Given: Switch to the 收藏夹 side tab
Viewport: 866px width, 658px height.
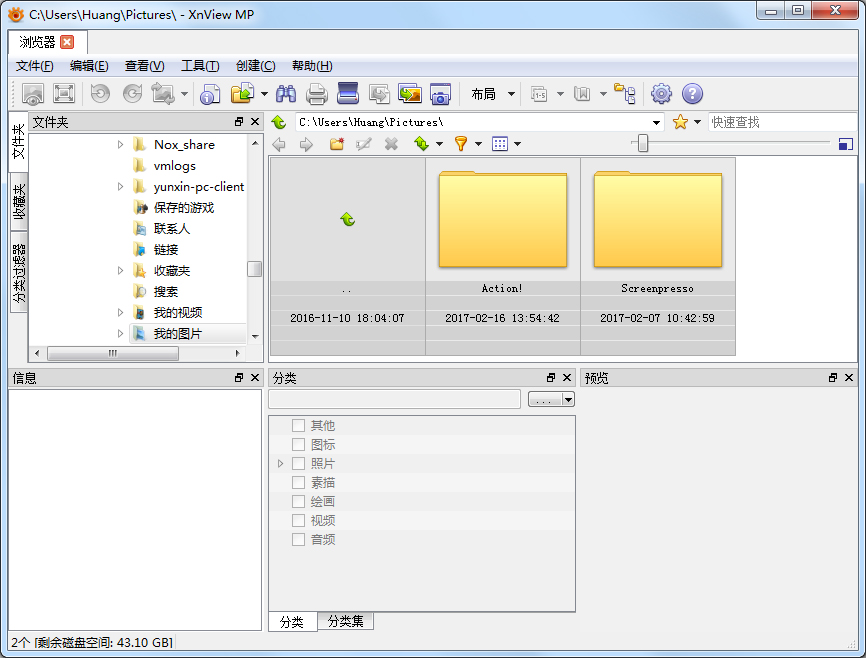Looking at the screenshot, I should [19, 202].
